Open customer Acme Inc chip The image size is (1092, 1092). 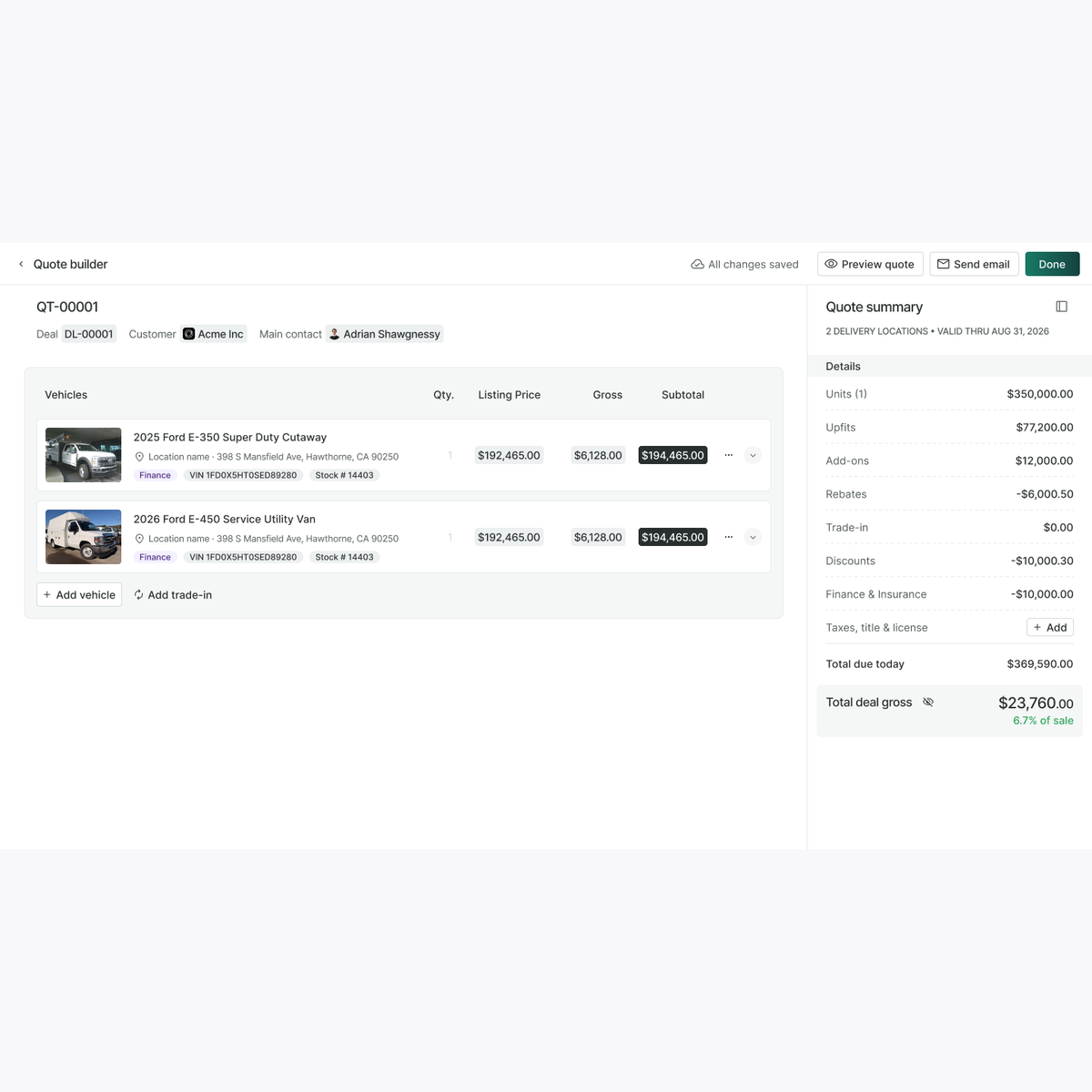[x=214, y=334]
